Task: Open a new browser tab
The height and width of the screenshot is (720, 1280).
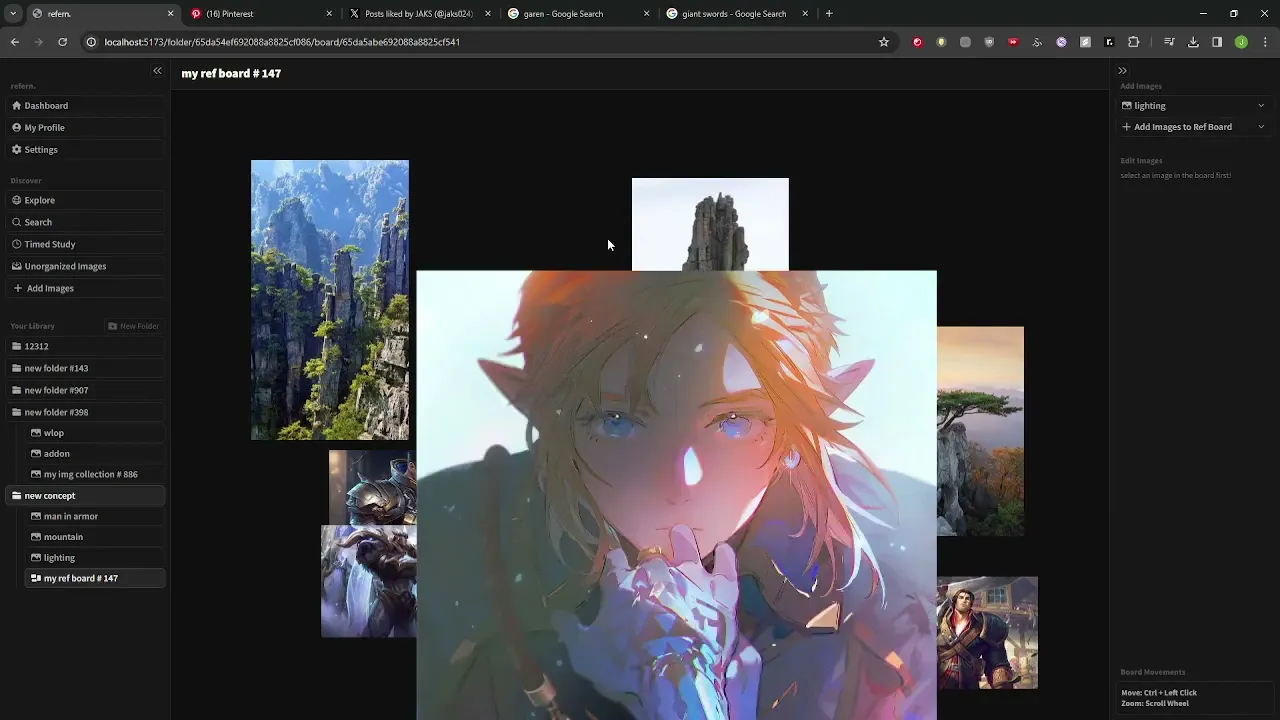Action: pos(829,14)
